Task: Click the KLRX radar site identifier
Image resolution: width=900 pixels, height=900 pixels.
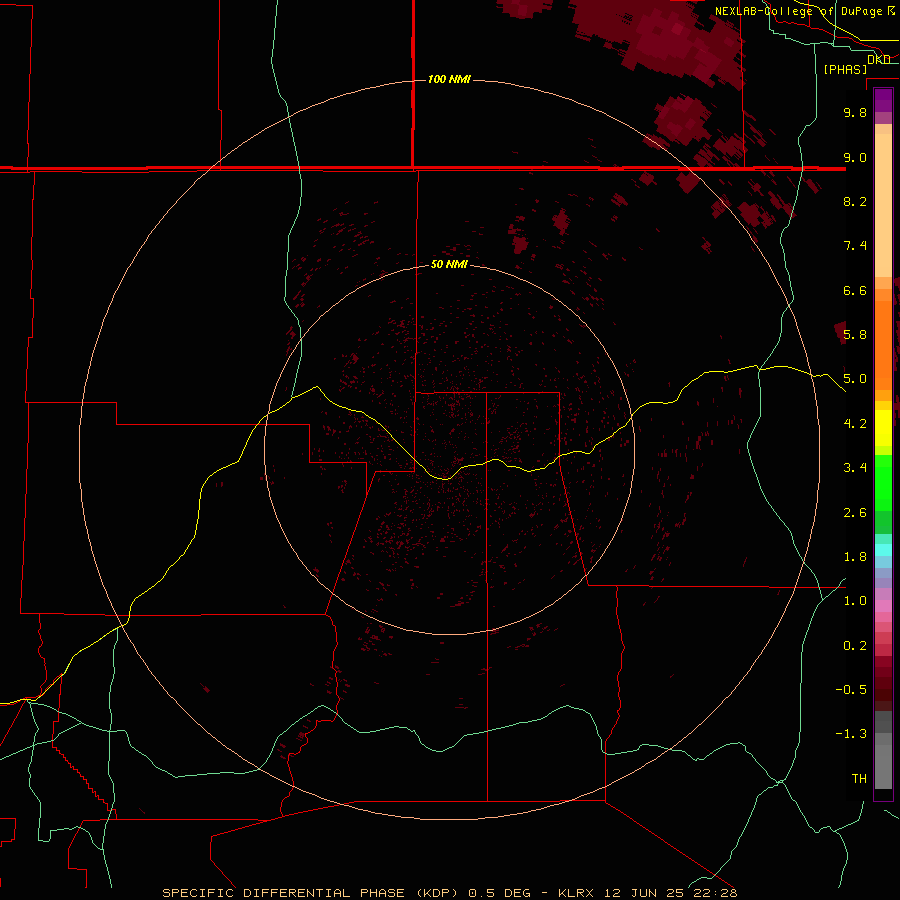Action: pos(577,893)
